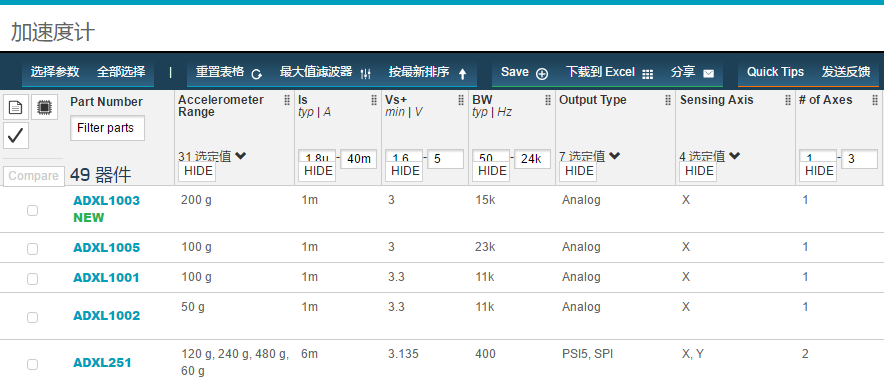Image resolution: width=884 pixels, height=380 pixels.
Task: Hide the Vs+ column
Action: 405,171
